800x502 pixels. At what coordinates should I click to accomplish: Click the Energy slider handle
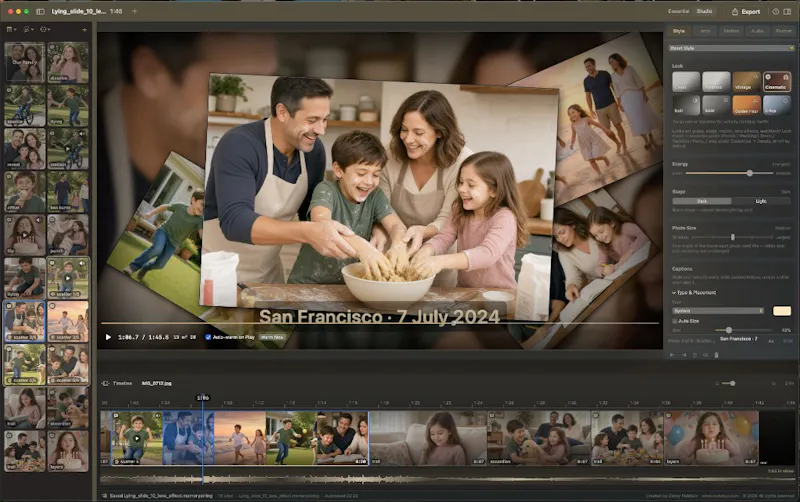[x=749, y=173]
